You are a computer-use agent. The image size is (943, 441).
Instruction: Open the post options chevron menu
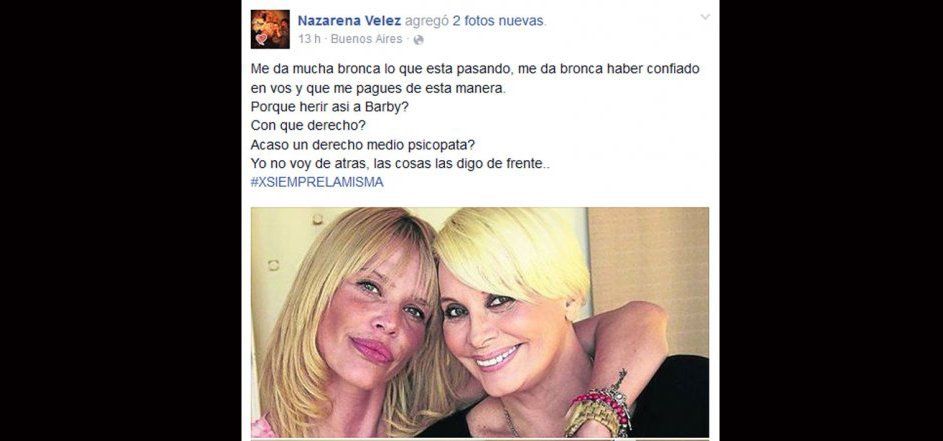(705, 17)
